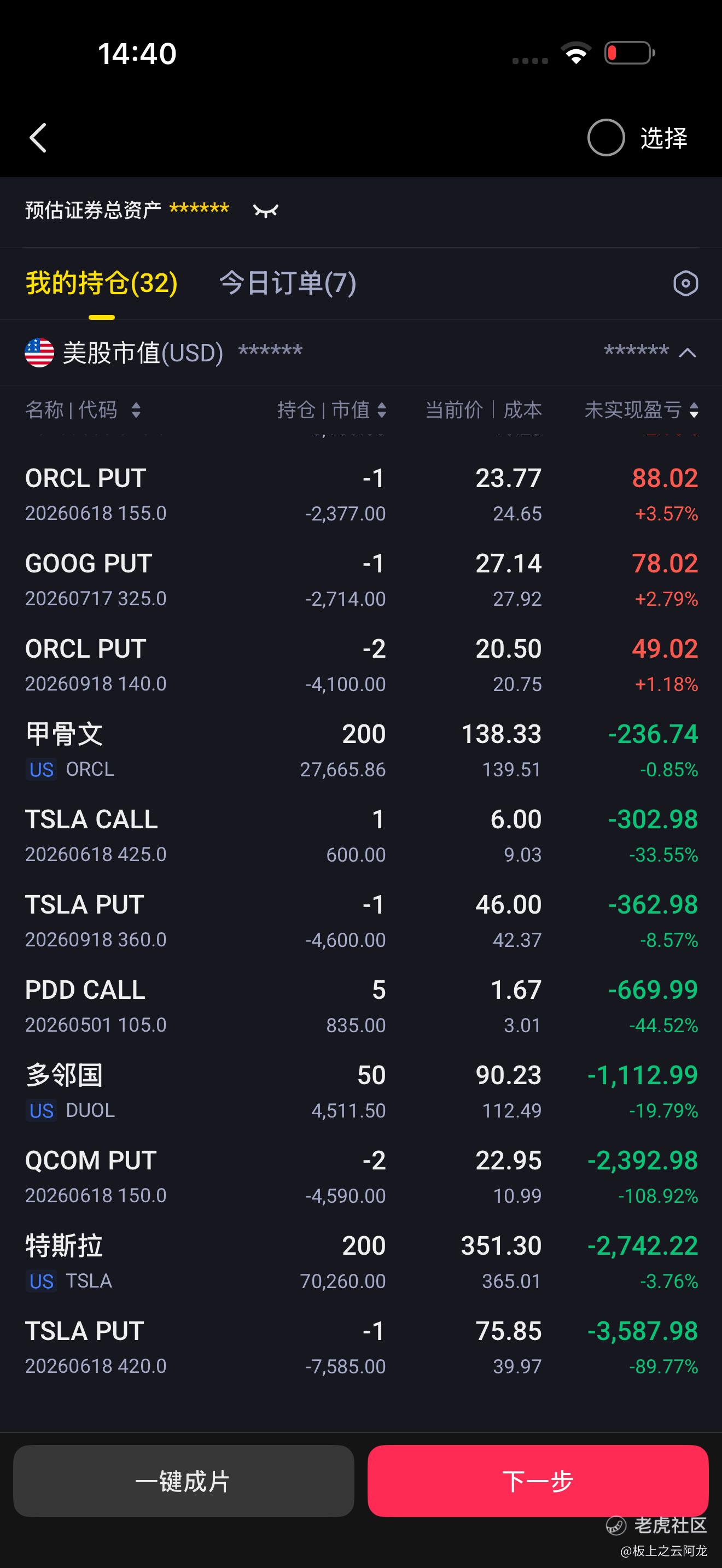This screenshot has height=1568, width=722.
Task: Tap the 当前价 | 成本 column header
Action: click(x=484, y=410)
